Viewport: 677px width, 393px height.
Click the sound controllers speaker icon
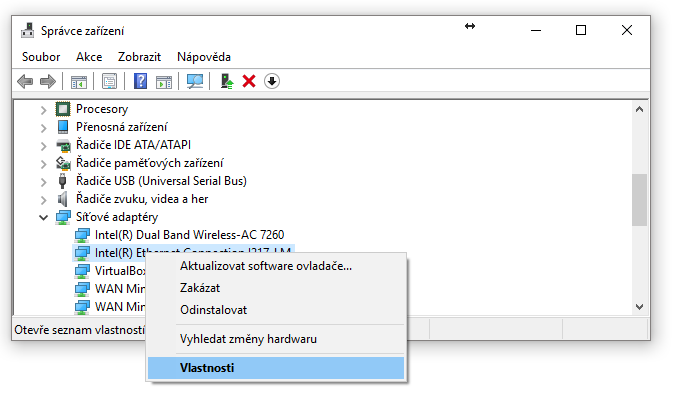(63, 199)
